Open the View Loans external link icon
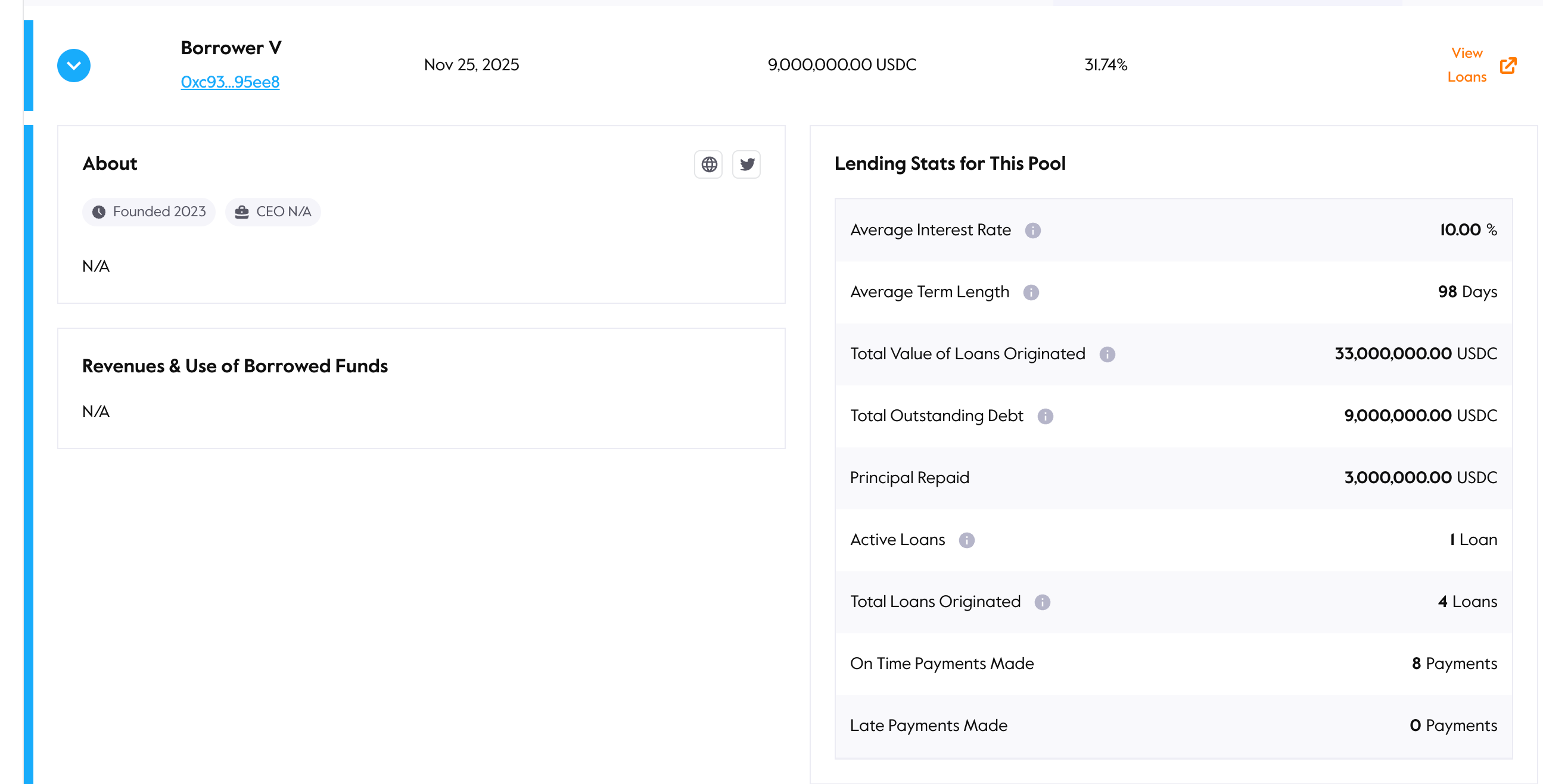1543x784 pixels. tap(1508, 66)
